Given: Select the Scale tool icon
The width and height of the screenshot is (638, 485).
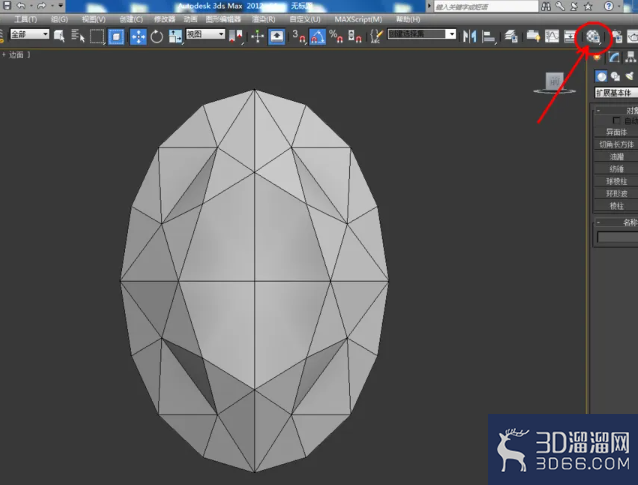Looking at the screenshot, I should [x=175, y=37].
